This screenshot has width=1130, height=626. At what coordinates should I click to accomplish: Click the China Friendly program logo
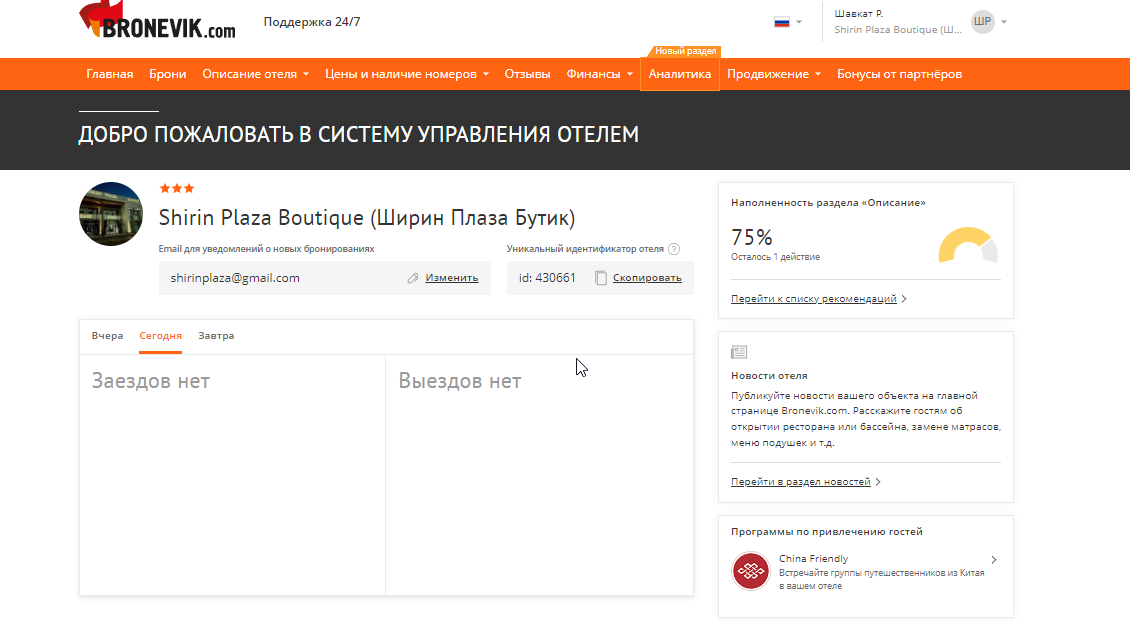(750, 571)
